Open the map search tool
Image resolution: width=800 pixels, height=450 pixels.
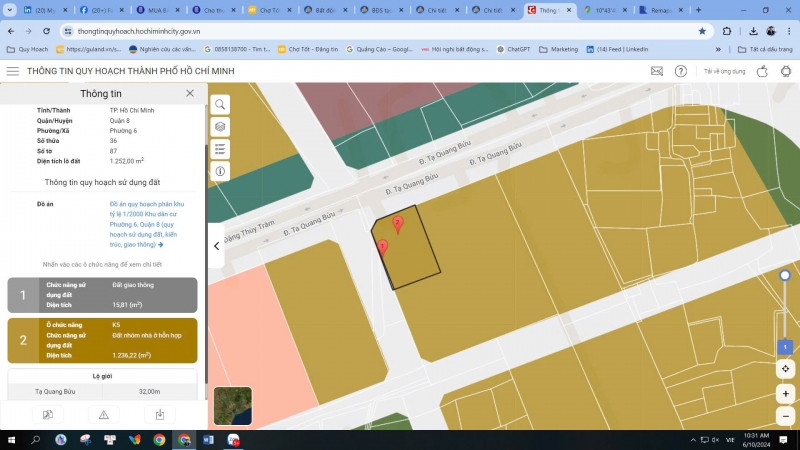220,105
